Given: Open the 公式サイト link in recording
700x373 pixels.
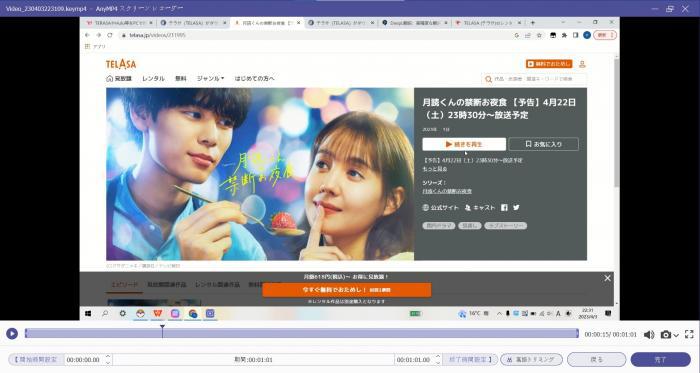Looking at the screenshot, I should [x=440, y=207].
